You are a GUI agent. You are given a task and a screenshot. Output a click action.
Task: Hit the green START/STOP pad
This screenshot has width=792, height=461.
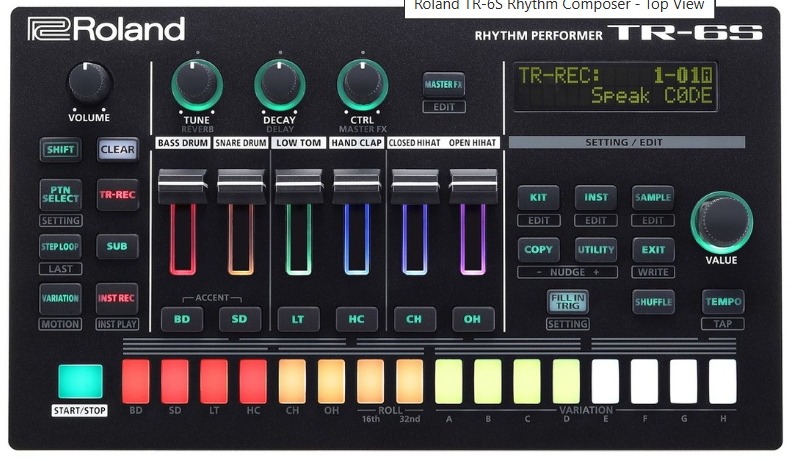click(x=80, y=382)
